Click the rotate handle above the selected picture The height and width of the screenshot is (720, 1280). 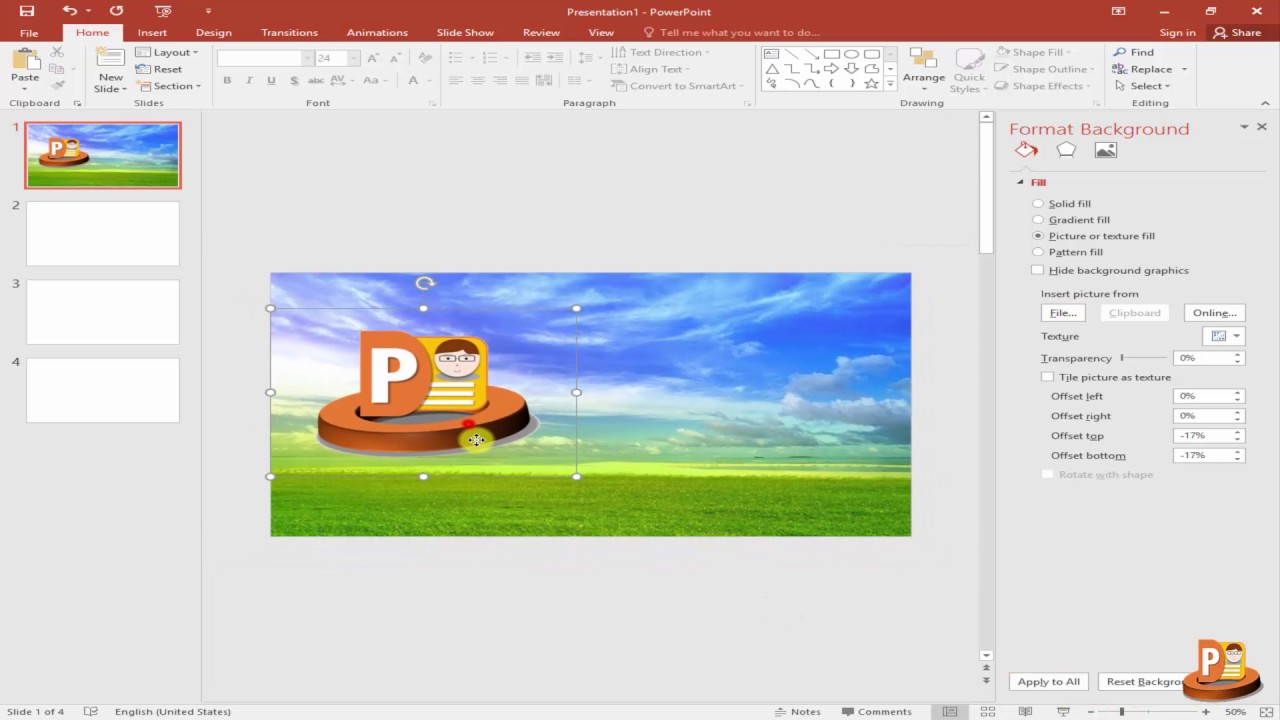[424, 284]
